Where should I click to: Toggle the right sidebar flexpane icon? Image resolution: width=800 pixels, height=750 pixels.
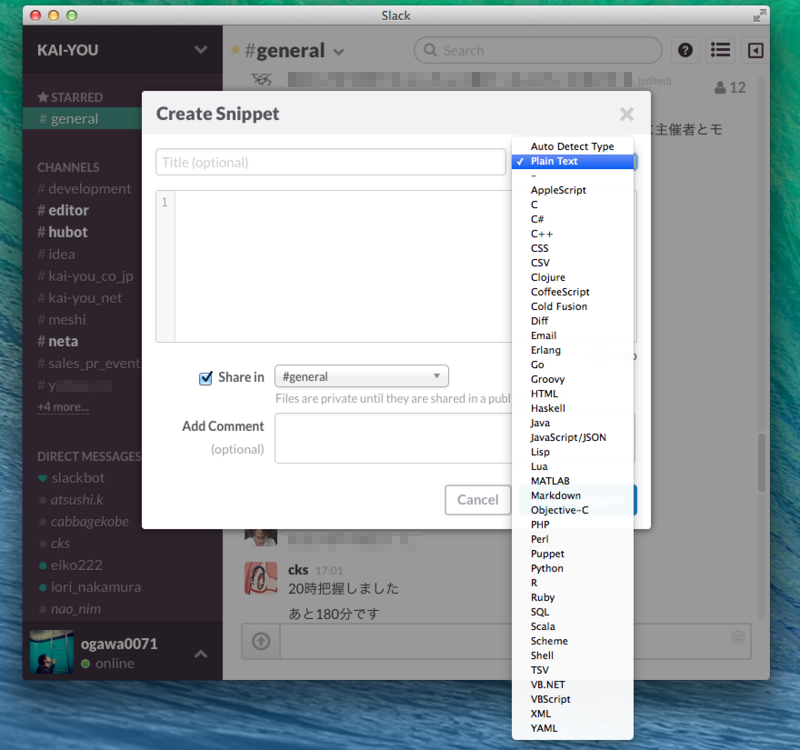755,50
